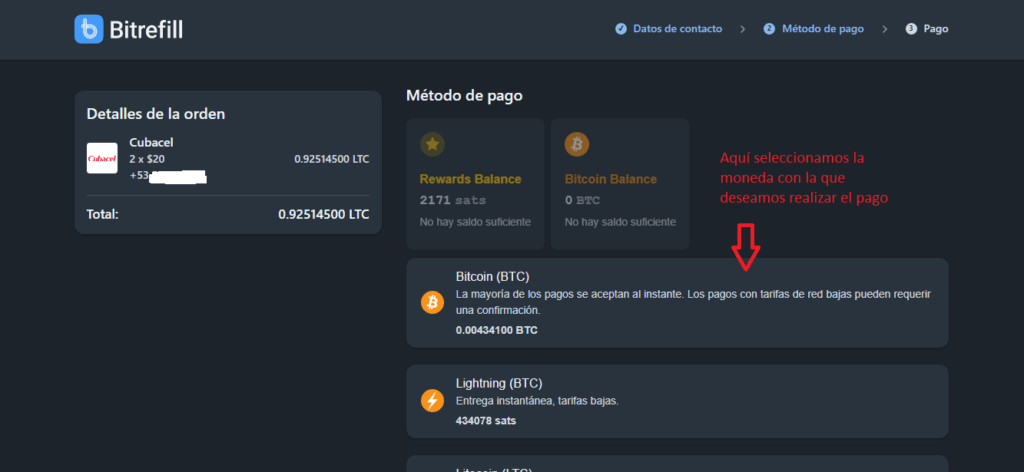Image resolution: width=1024 pixels, height=472 pixels.
Task: Open the Datos de contacto step
Action: tap(677, 29)
